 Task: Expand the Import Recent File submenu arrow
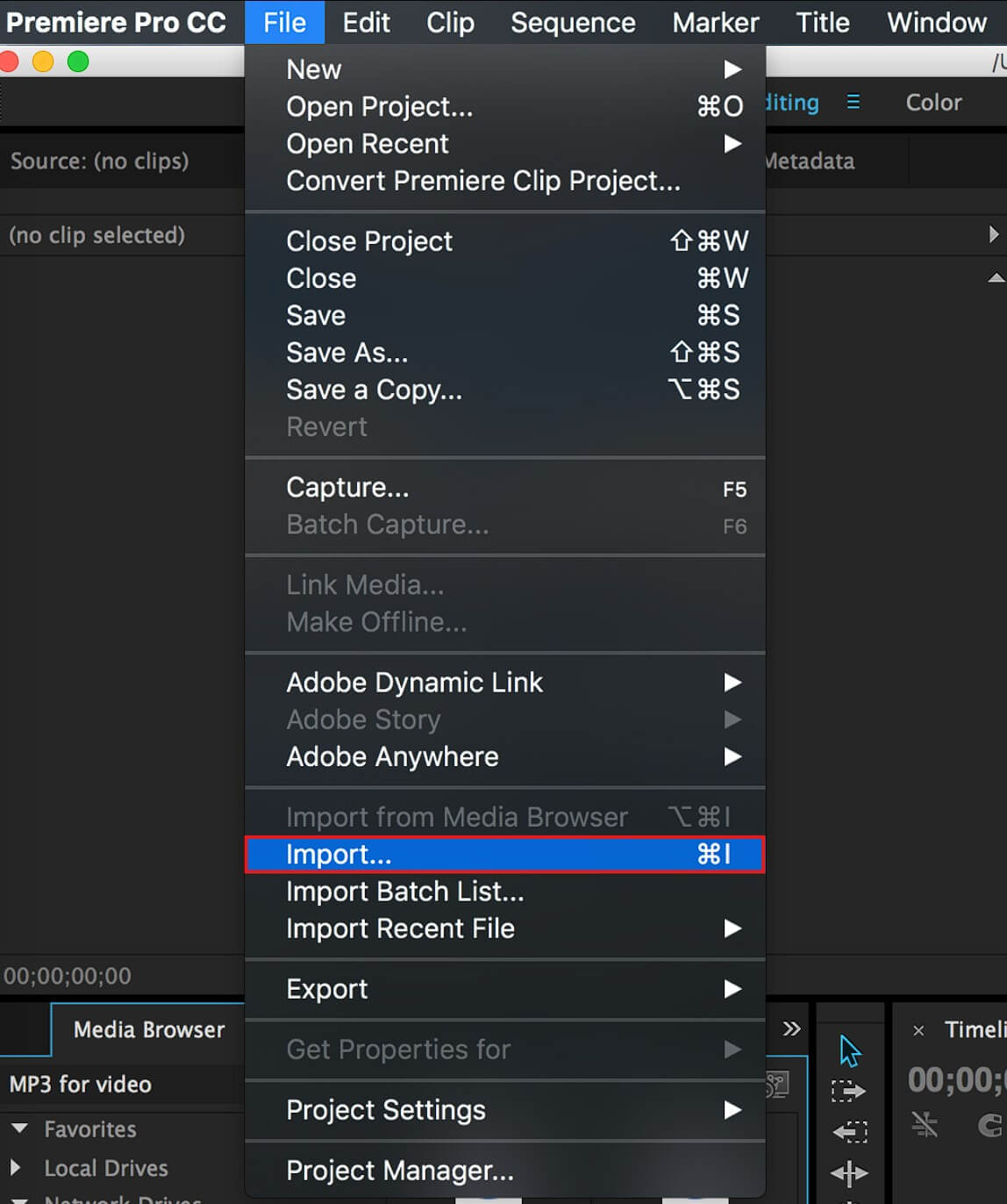pyautogui.click(x=732, y=928)
